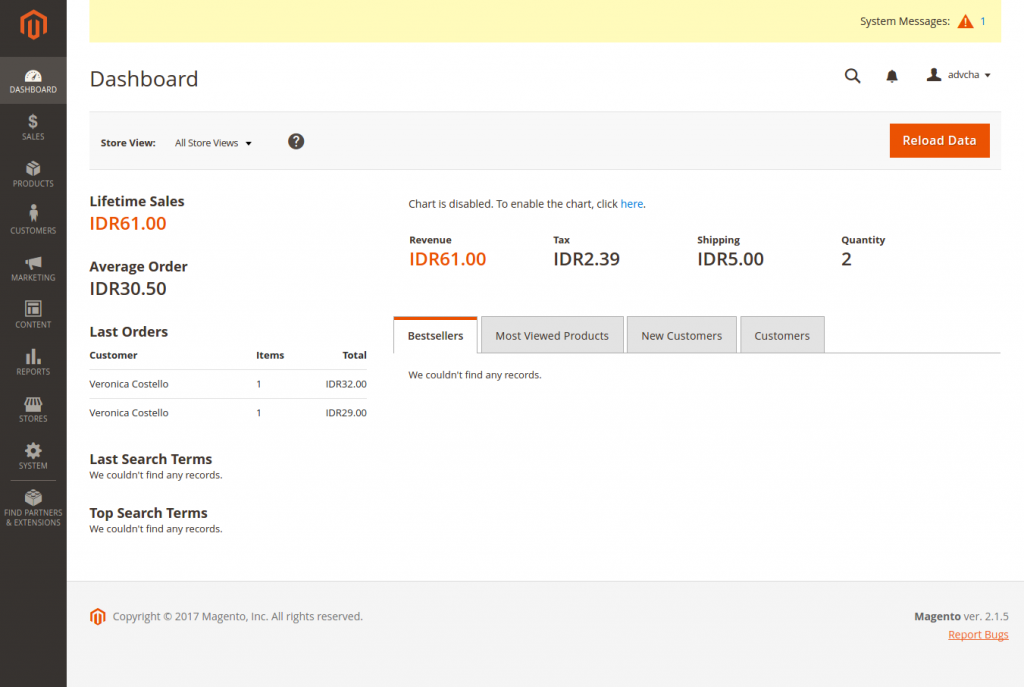Open the Products sidebar section
Viewport: 1024px width, 687px height.
coord(33,174)
